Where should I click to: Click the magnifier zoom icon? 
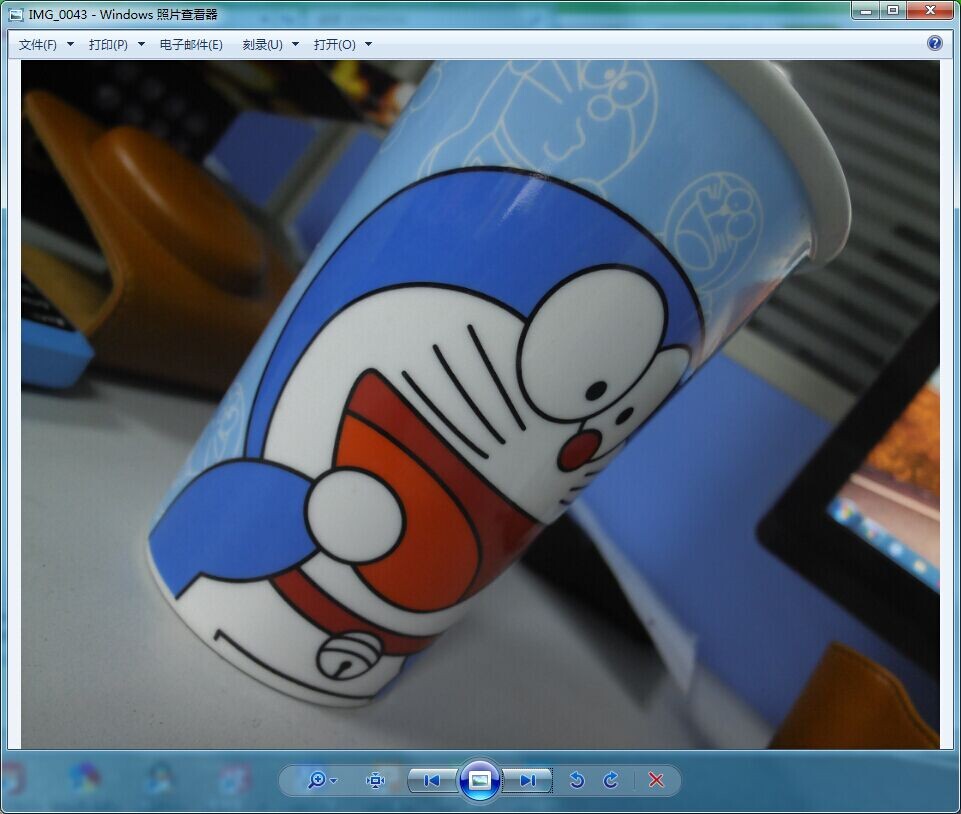coord(317,780)
